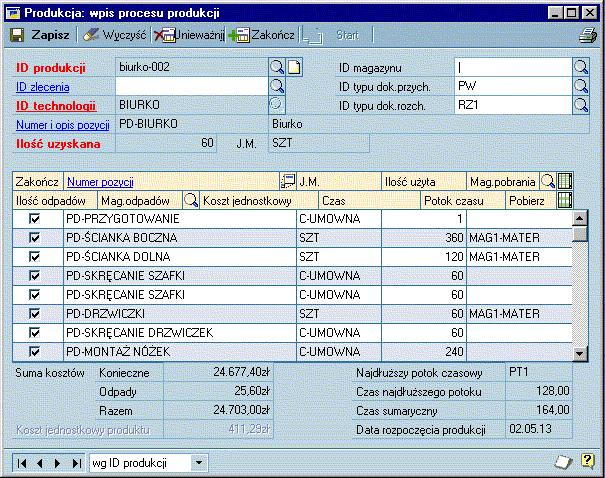This screenshot has height=478, width=605.
Task: Click the 360 quantity cell
Action: [424, 238]
